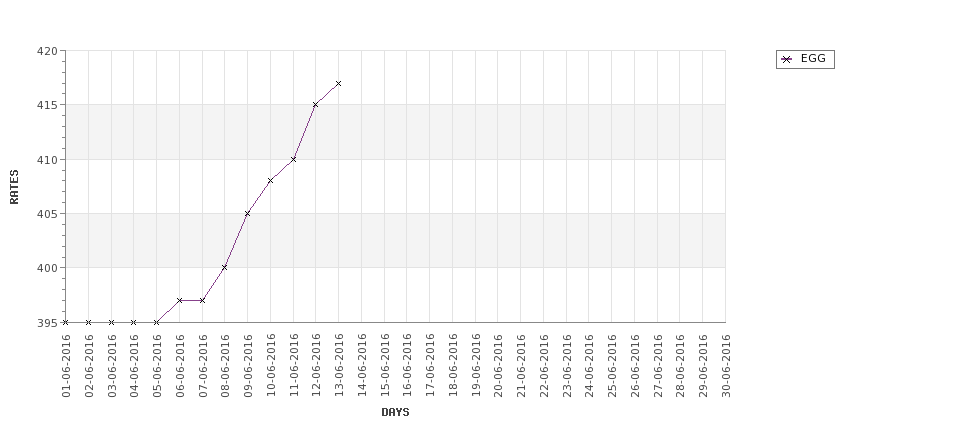The height and width of the screenshot is (429, 975).
Task: Click the 400 rate point on 08-06-2016
Action: [224, 267]
